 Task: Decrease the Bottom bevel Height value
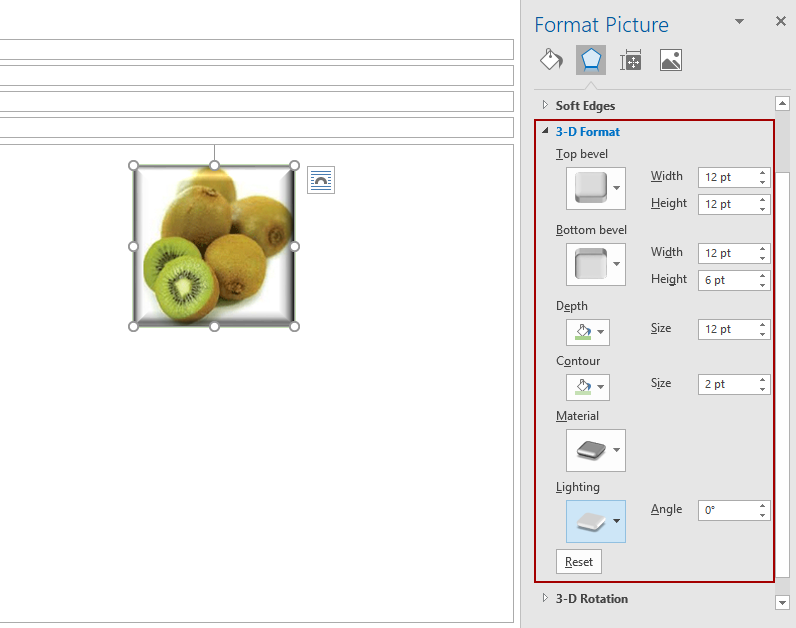[x=762, y=285]
